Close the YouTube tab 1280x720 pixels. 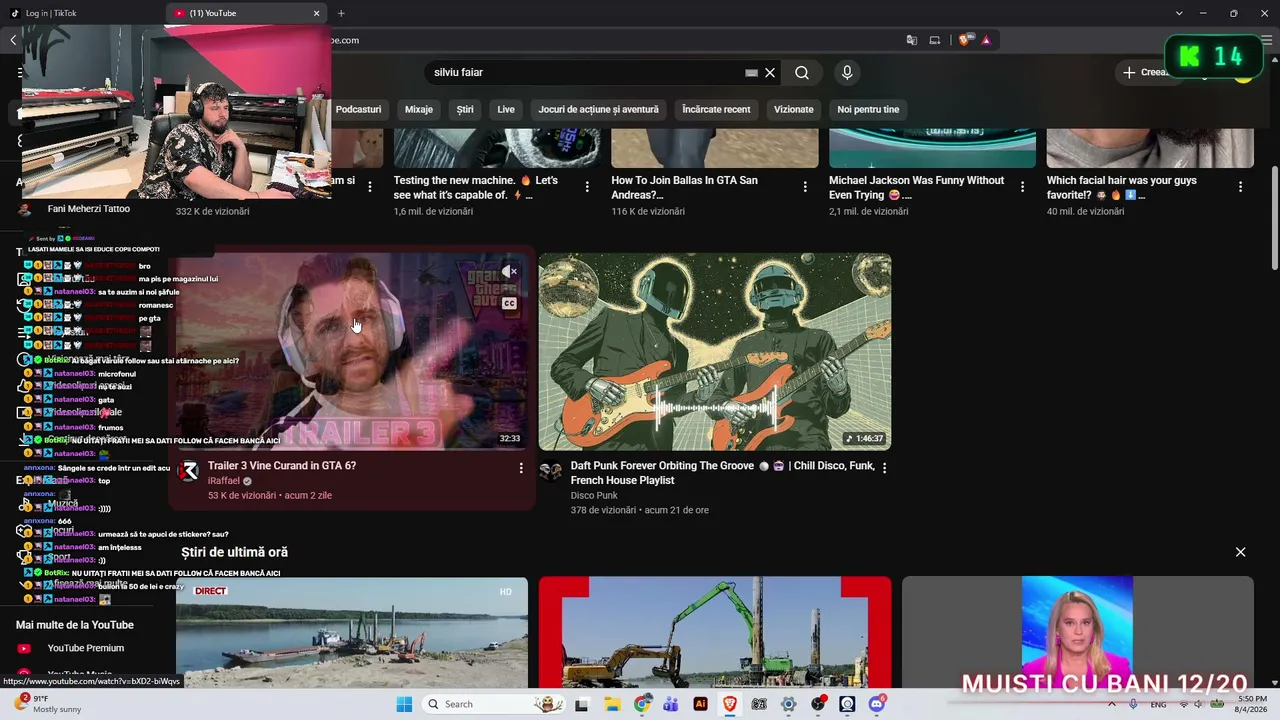tap(316, 13)
